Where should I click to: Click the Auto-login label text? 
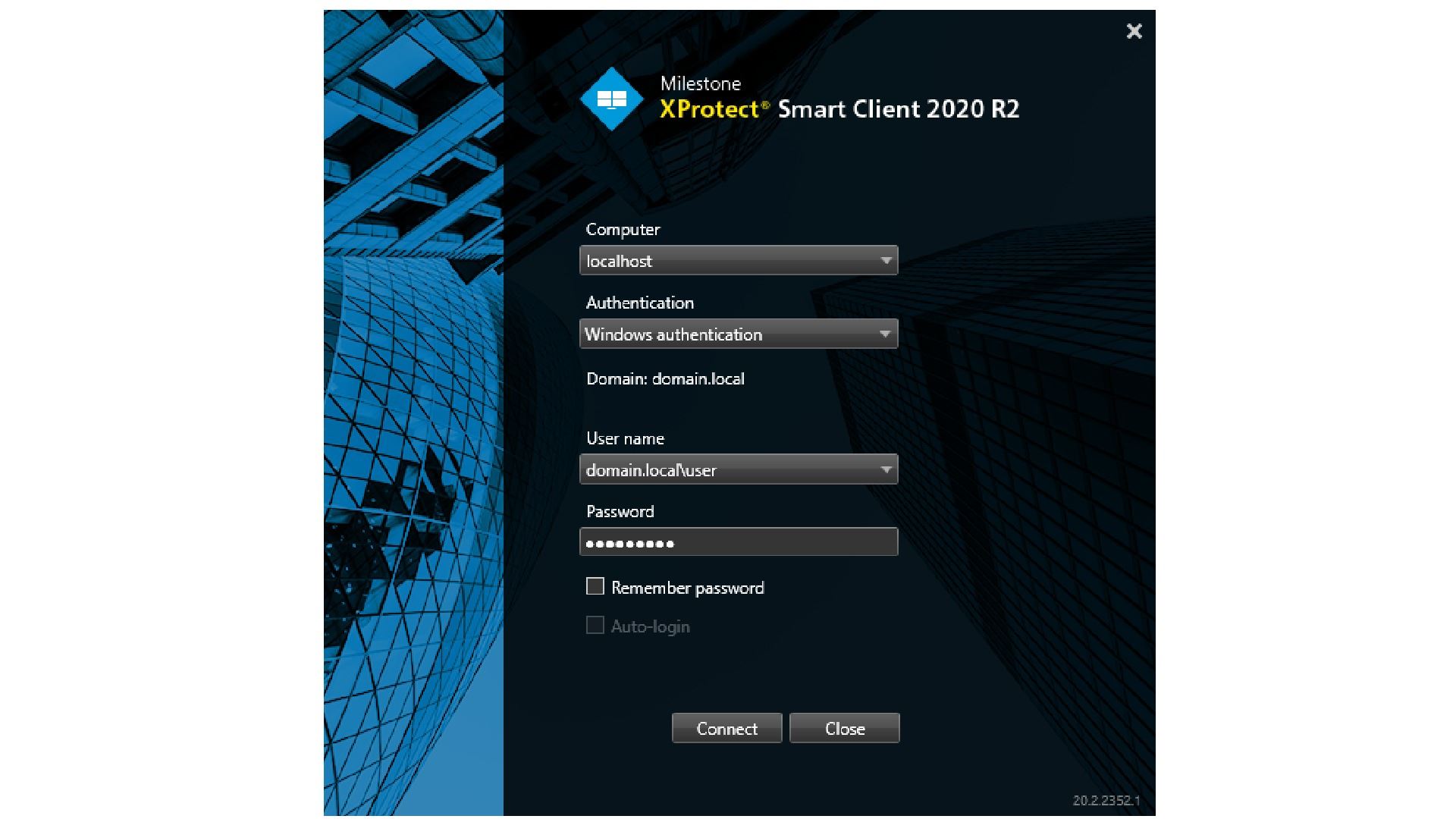pos(650,626)
